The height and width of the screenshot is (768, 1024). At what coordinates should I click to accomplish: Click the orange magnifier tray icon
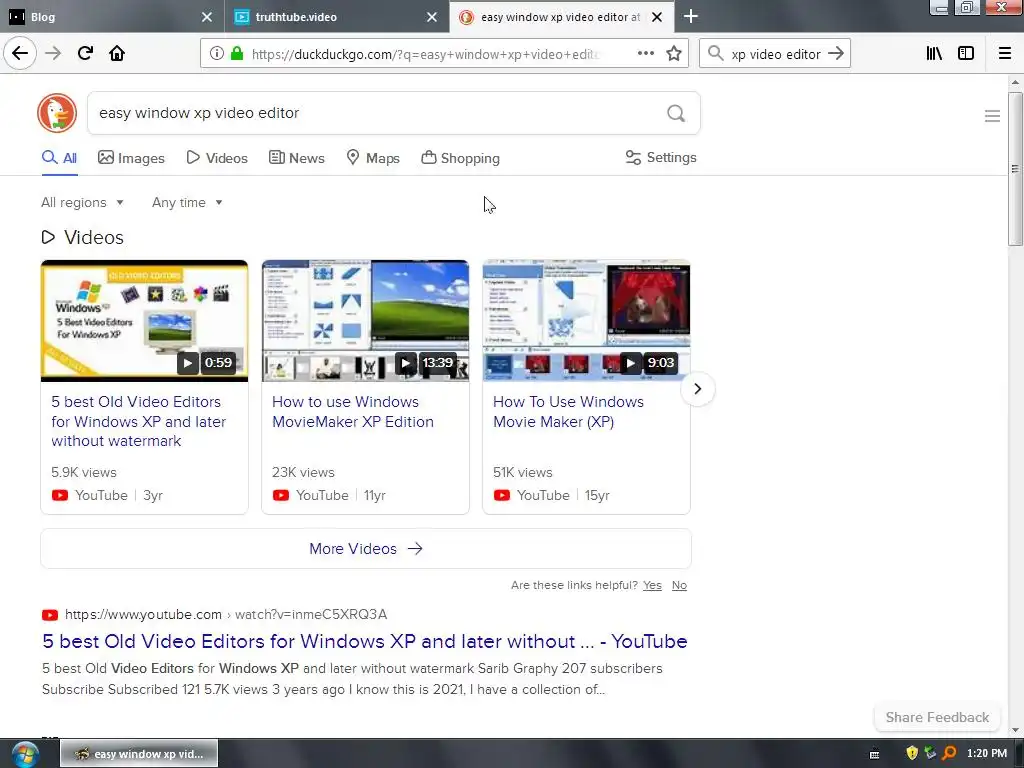tap(949, 753)
